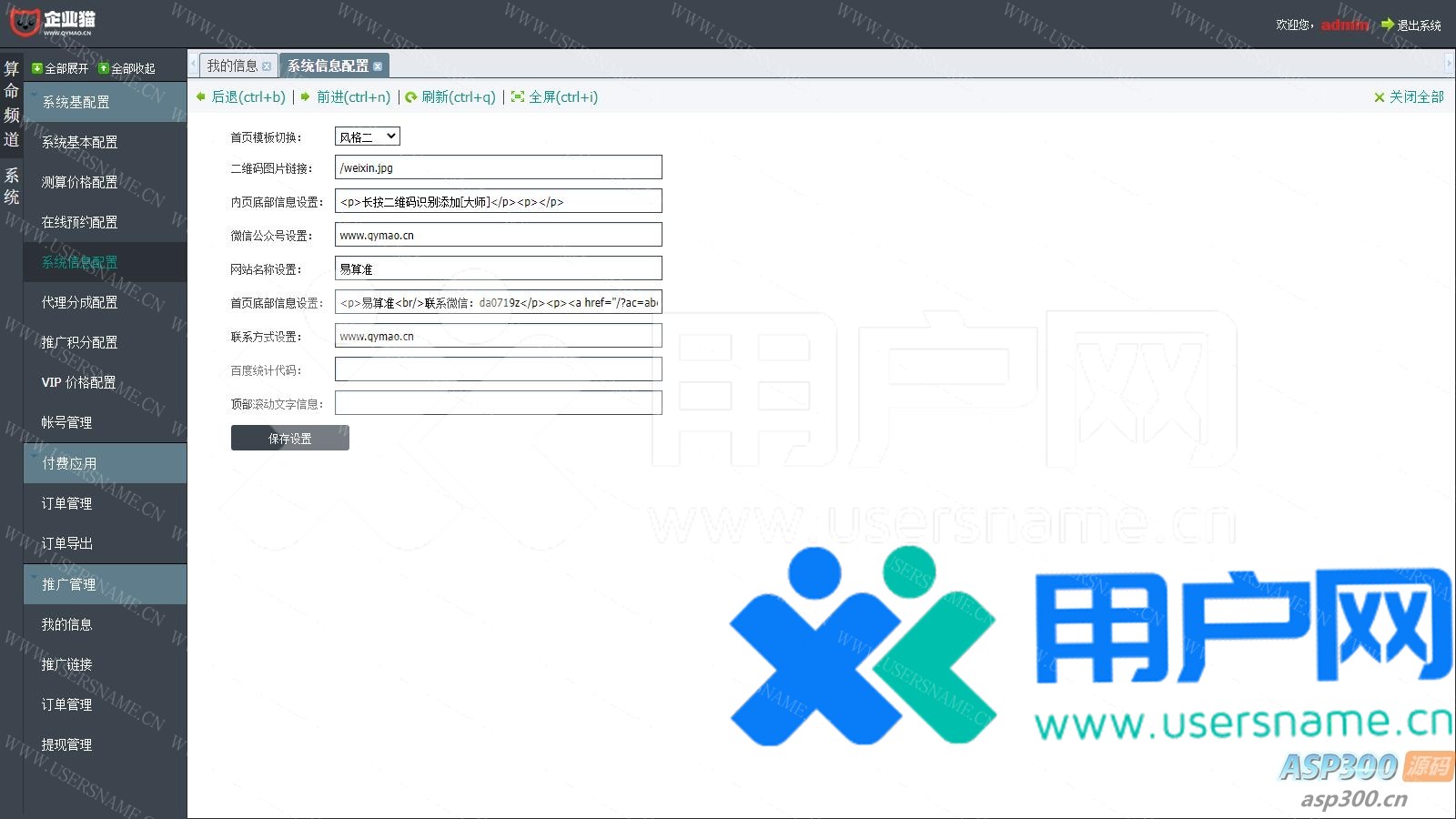Screen dimensions: 1456x819
Task: Click the 后退 back arrow icon
Action: click(x=201, y=96)
